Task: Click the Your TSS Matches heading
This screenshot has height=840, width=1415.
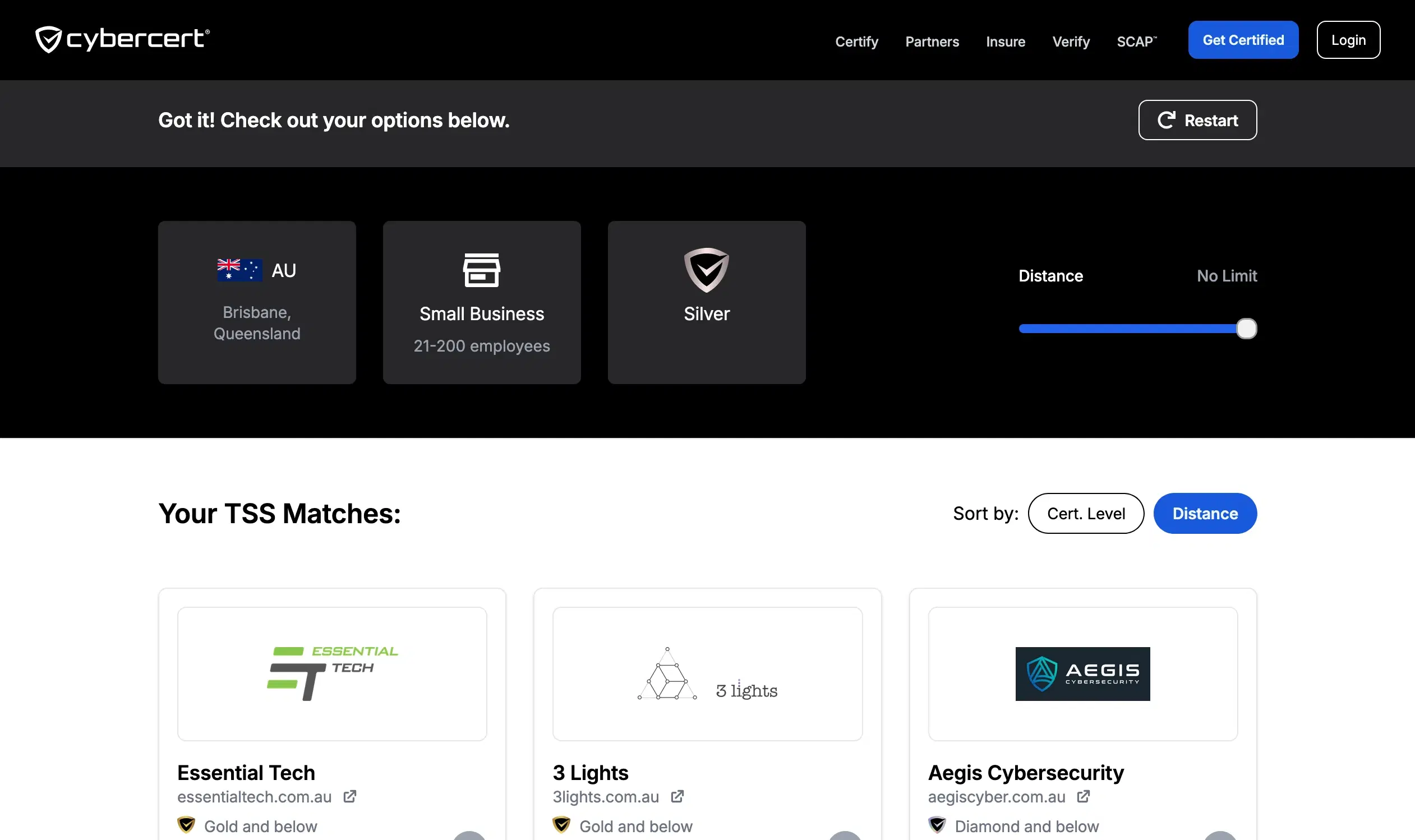Action: [x=280, y=514]
